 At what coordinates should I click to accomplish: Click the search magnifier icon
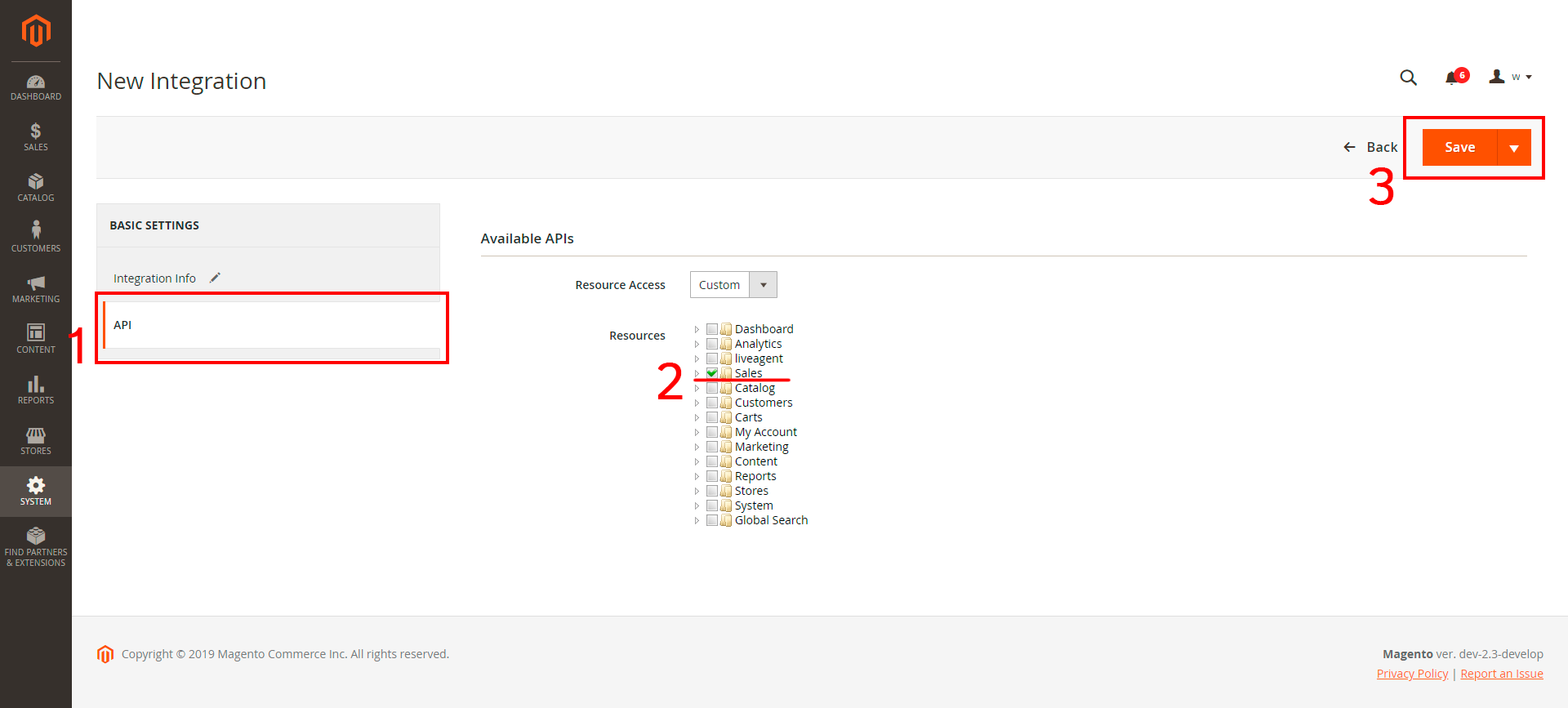(x=1408, y=78)
